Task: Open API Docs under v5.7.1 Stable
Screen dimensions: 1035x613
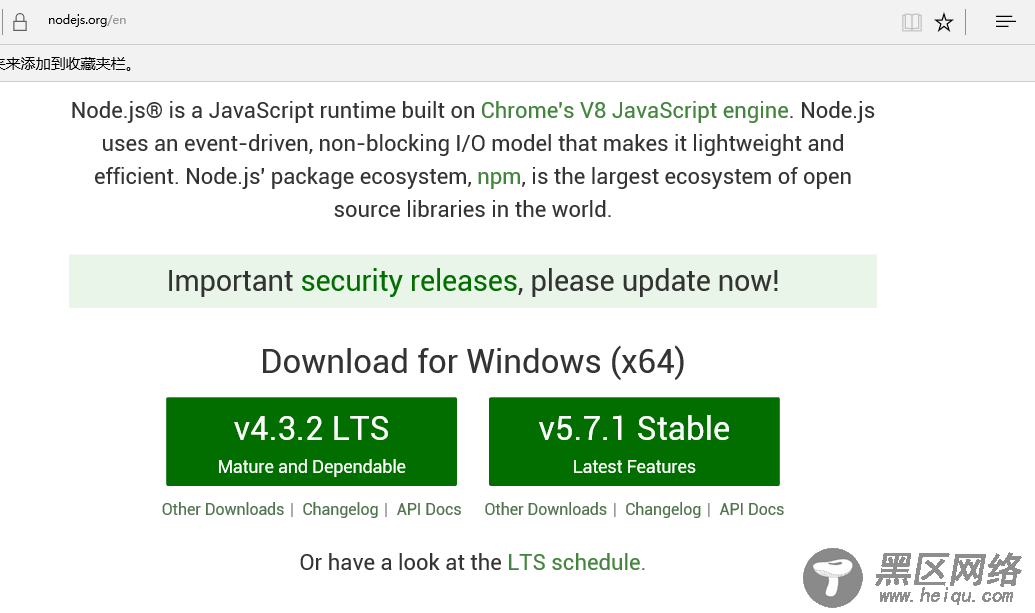Action: pos(752,509)
